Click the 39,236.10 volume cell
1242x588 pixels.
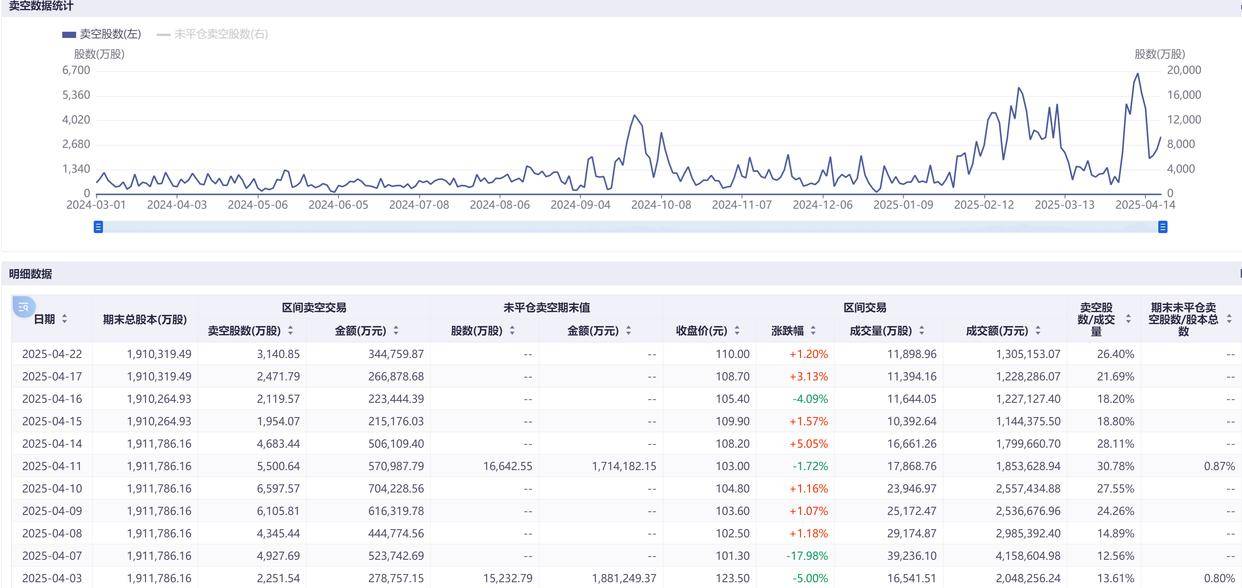click(x=911, y=556)
